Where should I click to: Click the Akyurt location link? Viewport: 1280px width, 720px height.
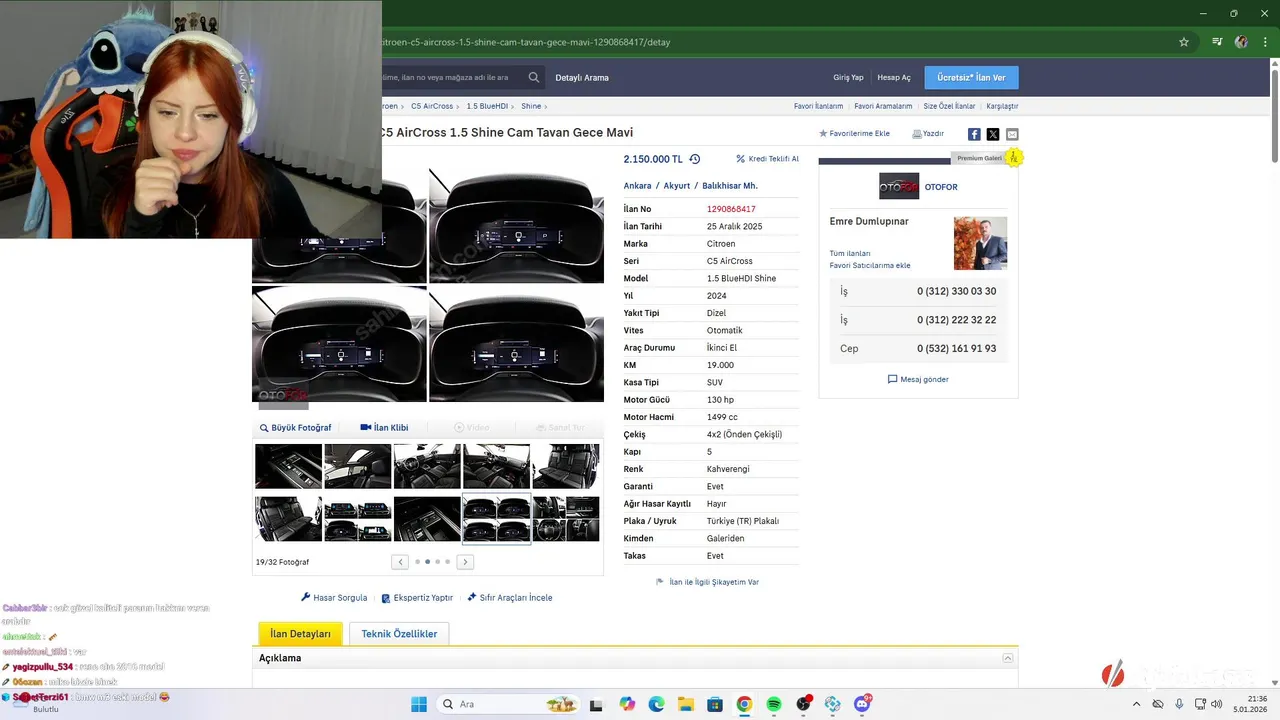[677, 186]
